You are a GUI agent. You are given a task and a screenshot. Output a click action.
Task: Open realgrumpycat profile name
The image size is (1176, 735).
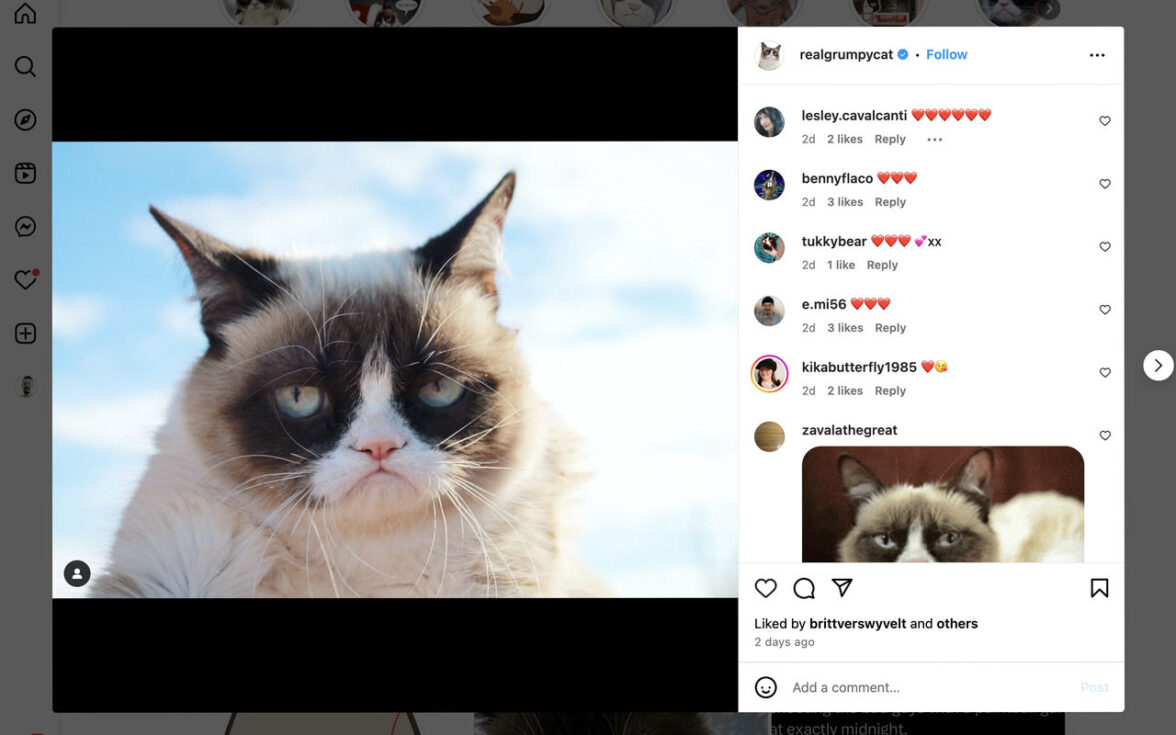(x=846, y=55)
